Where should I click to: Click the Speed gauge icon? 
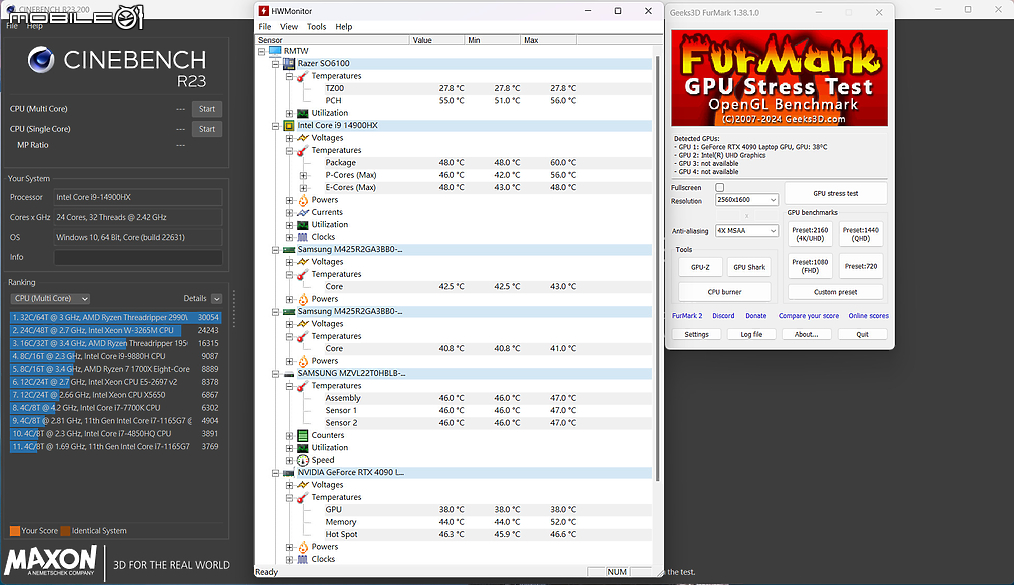(302, 460)
